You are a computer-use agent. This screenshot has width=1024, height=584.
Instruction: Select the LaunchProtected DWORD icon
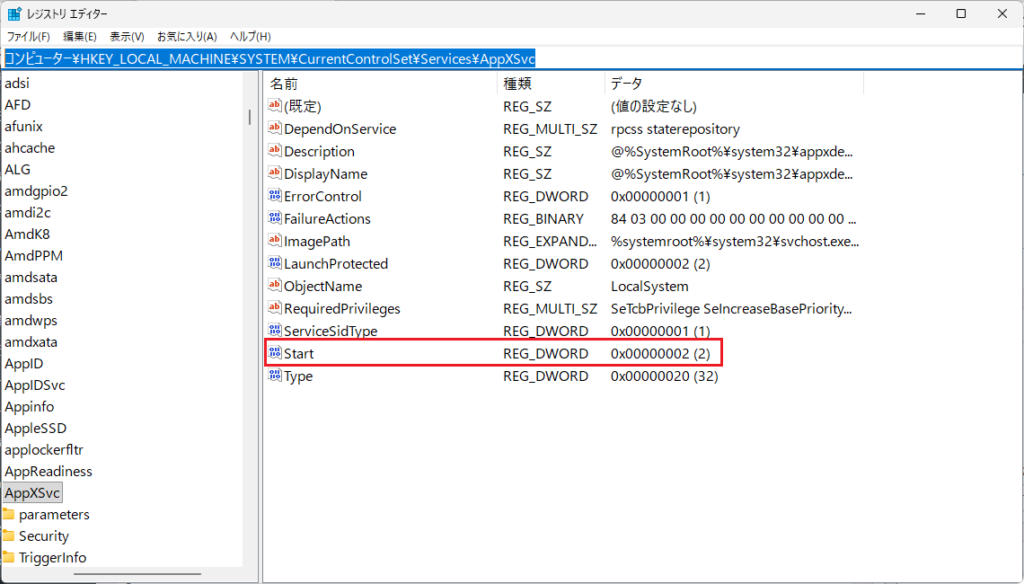(275, 264)
